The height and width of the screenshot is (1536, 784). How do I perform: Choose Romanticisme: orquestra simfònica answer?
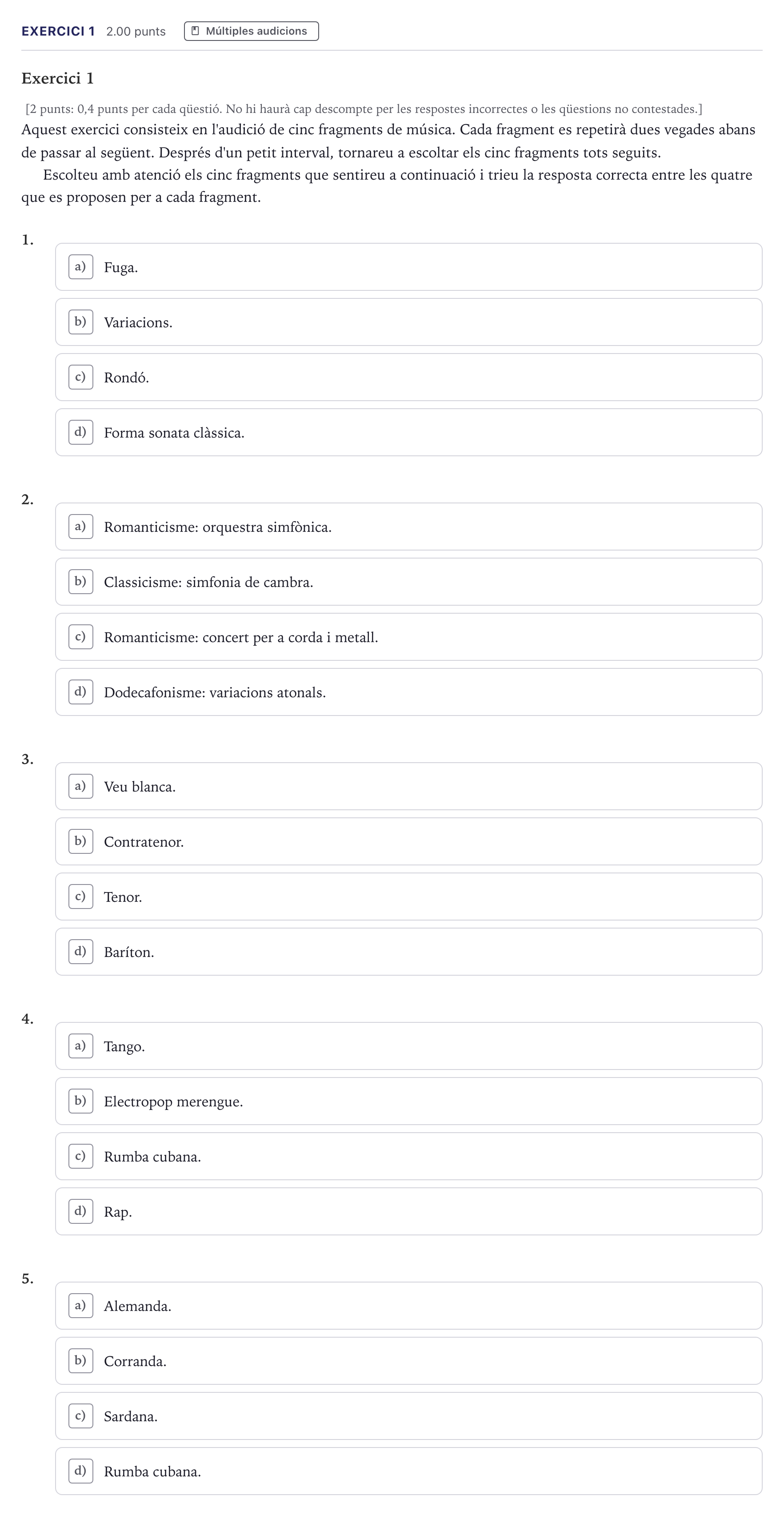coord(409,527)
